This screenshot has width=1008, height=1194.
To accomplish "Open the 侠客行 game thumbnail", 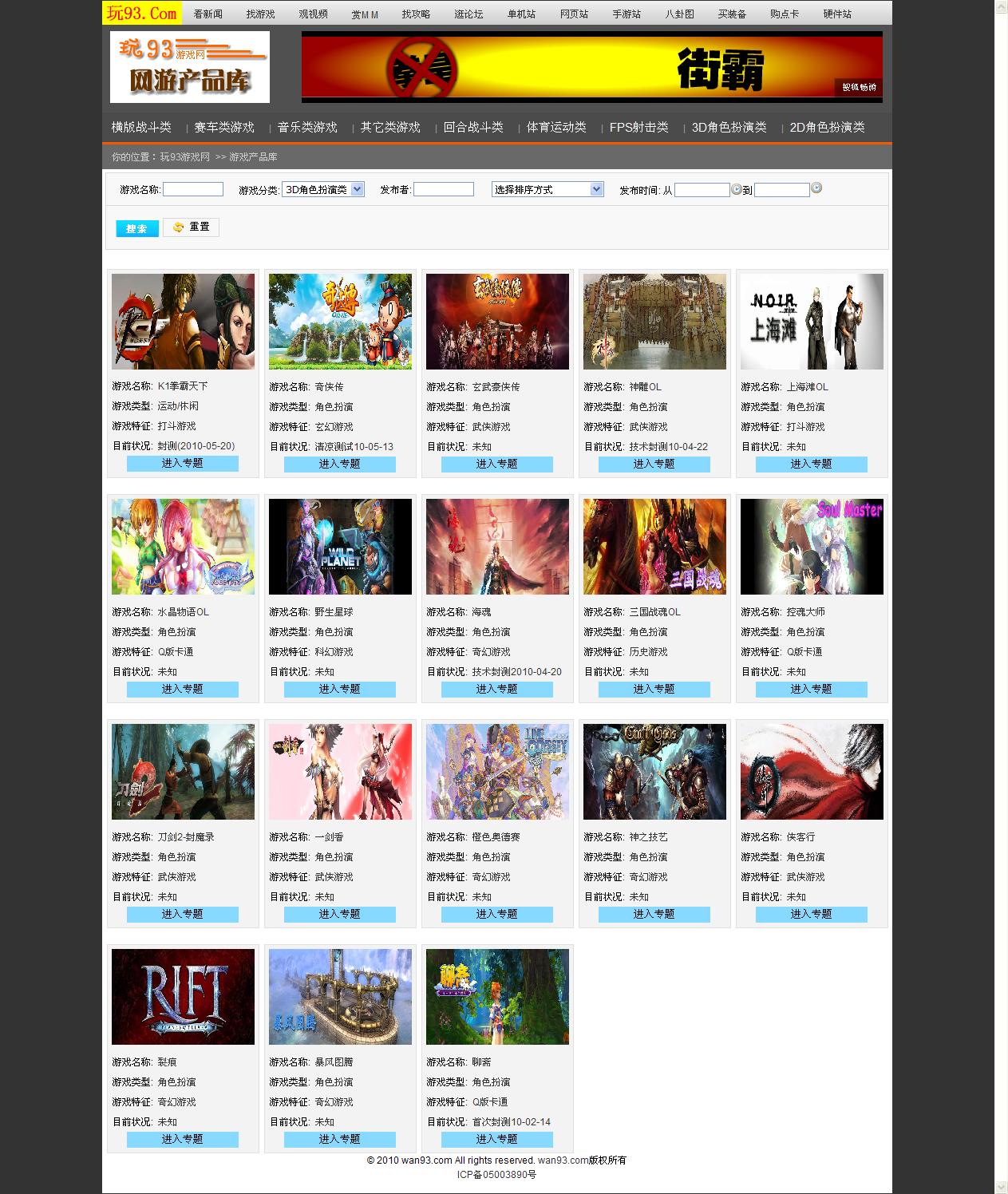I will point(812,772).
